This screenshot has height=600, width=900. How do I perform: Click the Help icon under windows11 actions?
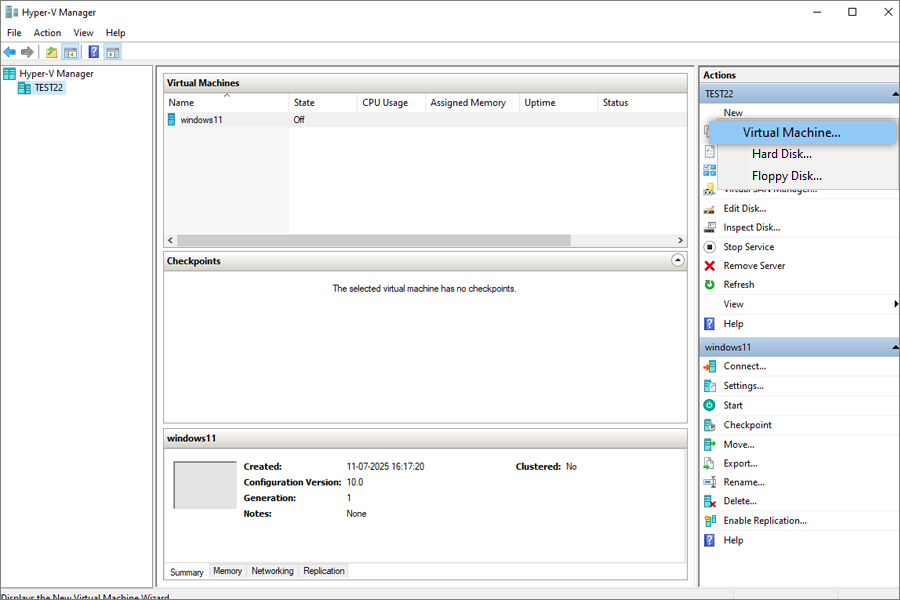pyautogui.click(x=710, y=540)
